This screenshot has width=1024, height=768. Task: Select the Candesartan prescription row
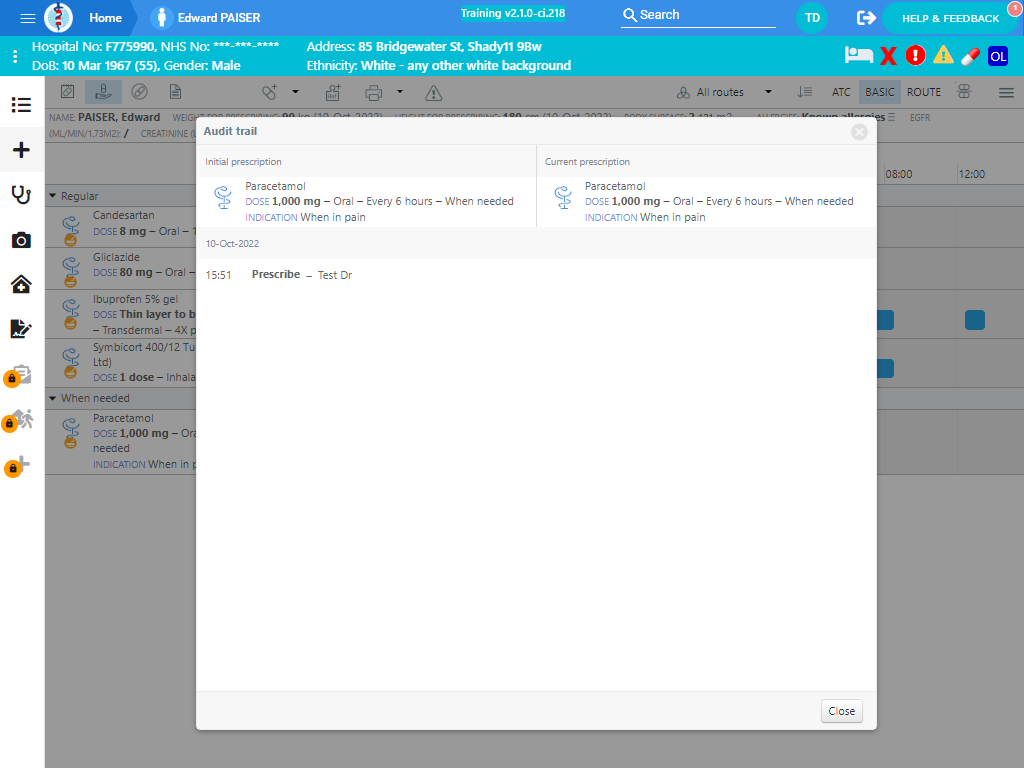click(x=121, y=226)
